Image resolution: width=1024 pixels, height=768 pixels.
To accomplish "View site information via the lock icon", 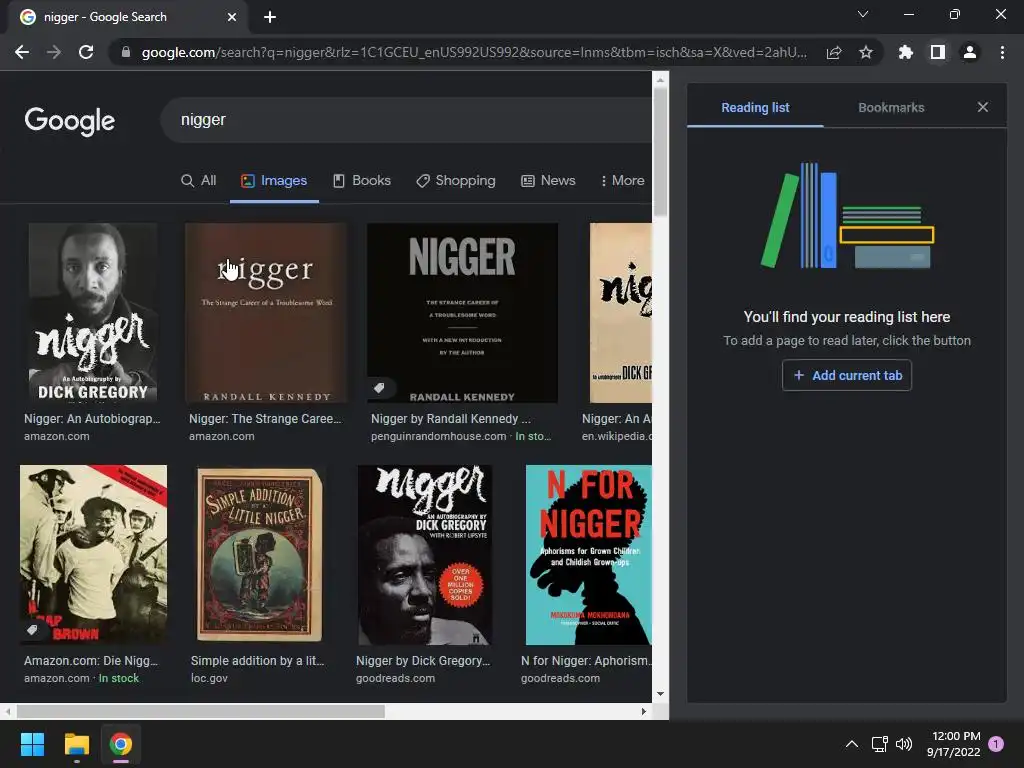I will click(125, 52).
